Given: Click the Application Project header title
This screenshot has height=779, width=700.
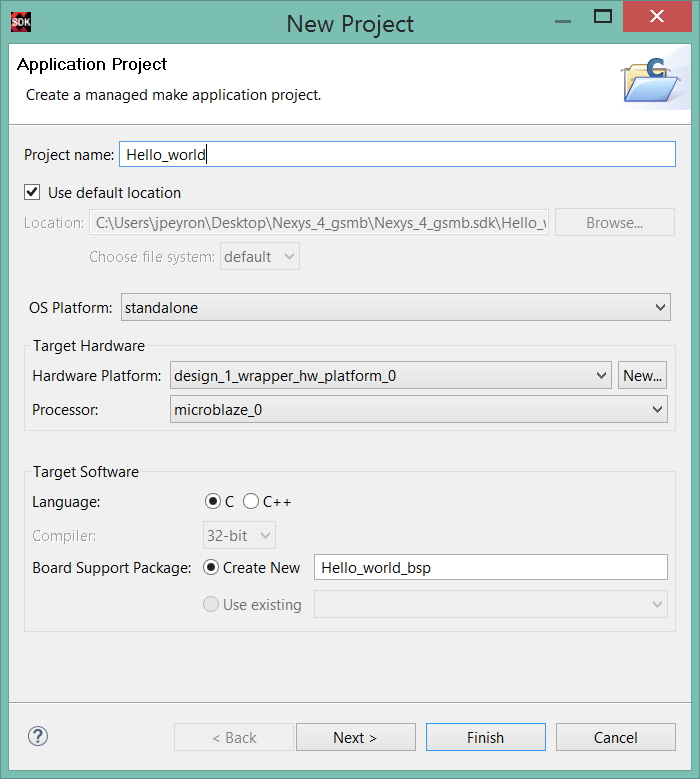Looking at the screenshot, I should (x=92, y=65).
